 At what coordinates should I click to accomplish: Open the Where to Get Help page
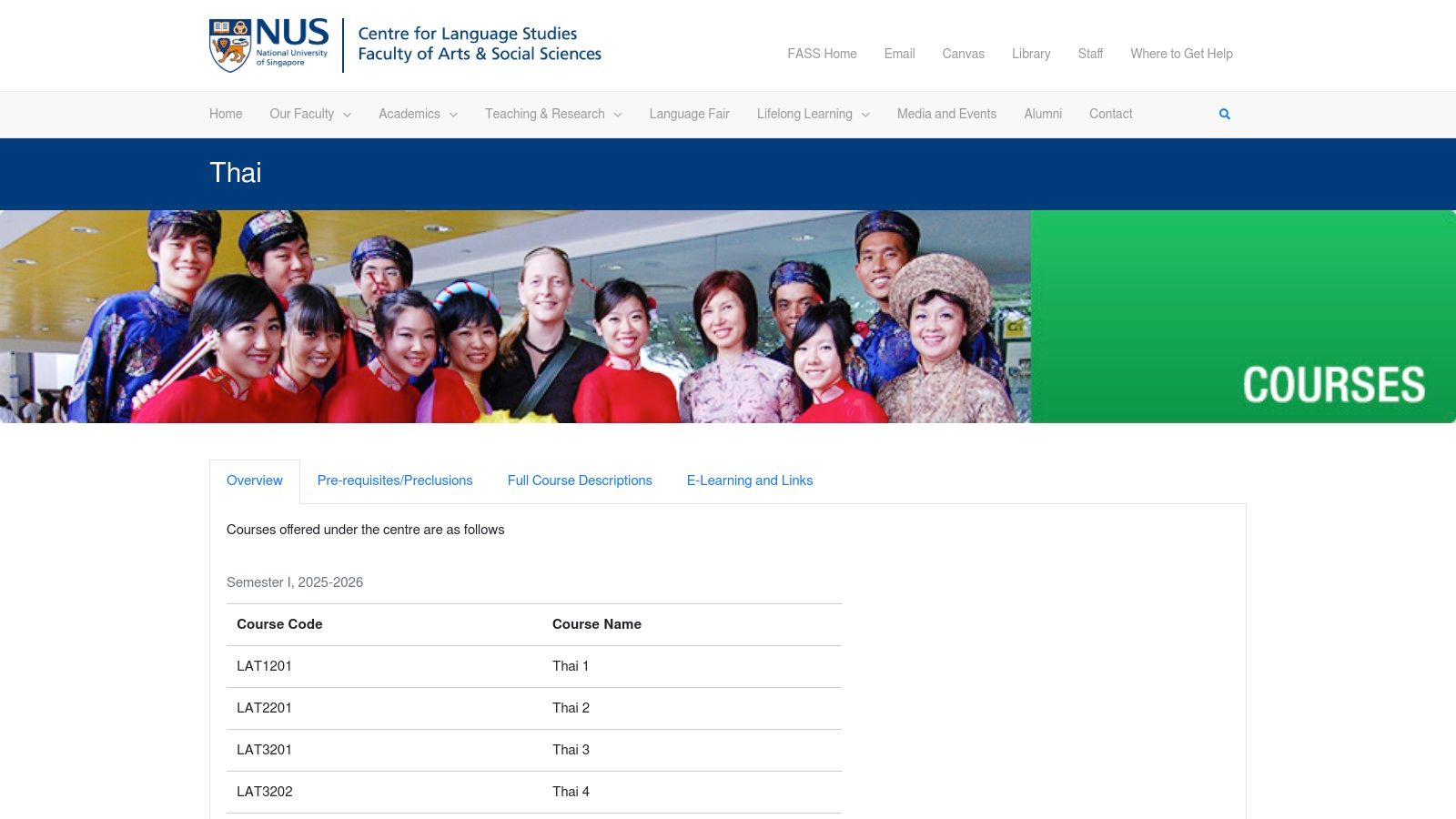click(1181, 54)
